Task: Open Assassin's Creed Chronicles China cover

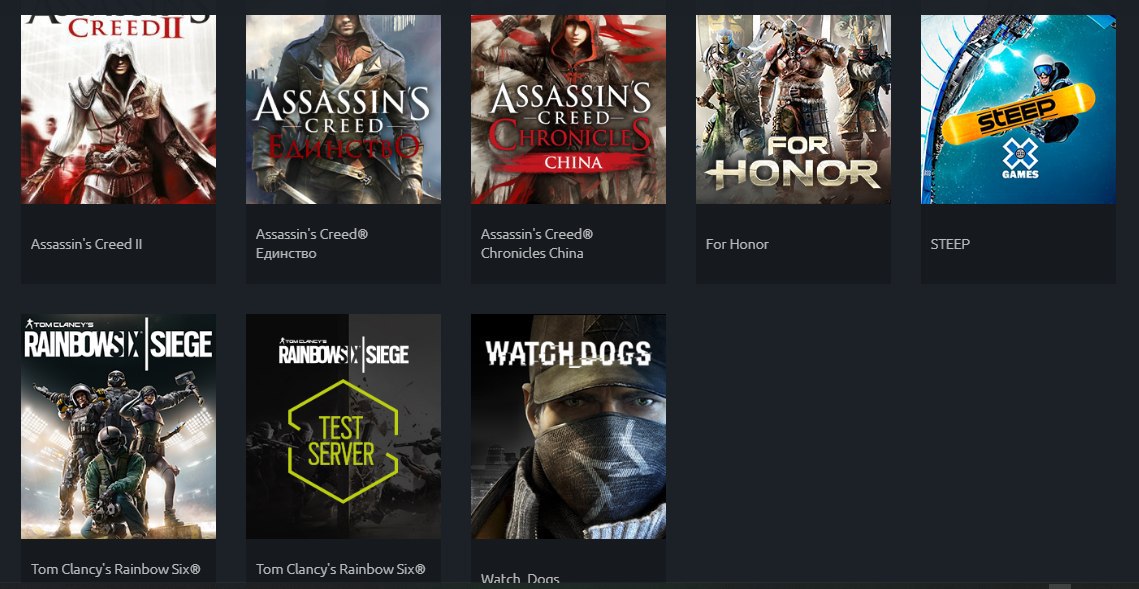Action: 568,109
